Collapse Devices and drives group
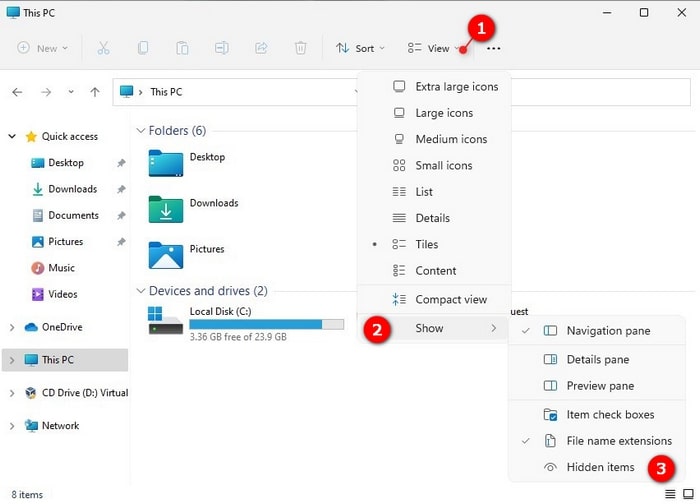Image resolution: width=700 pixels, height=504 pixels. (141, 291)
